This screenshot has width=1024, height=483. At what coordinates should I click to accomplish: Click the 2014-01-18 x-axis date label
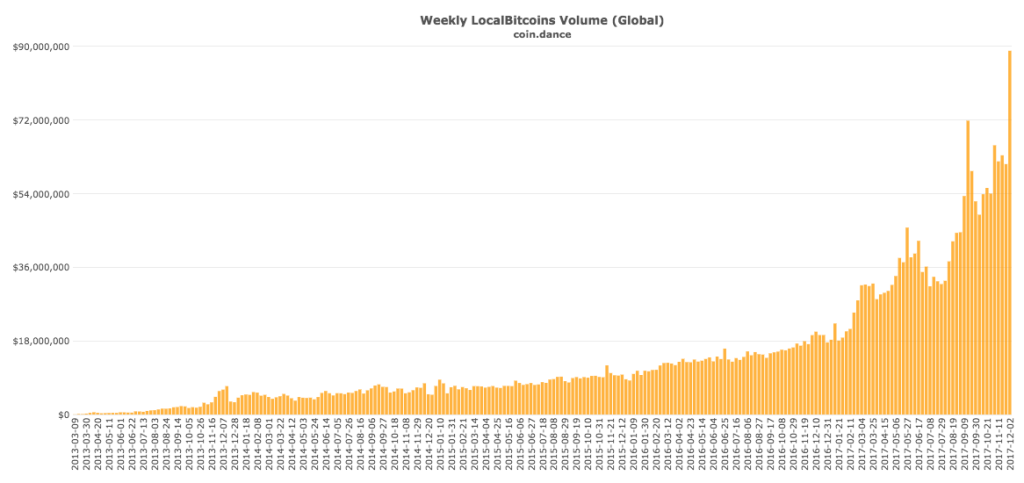coord(246,446)
